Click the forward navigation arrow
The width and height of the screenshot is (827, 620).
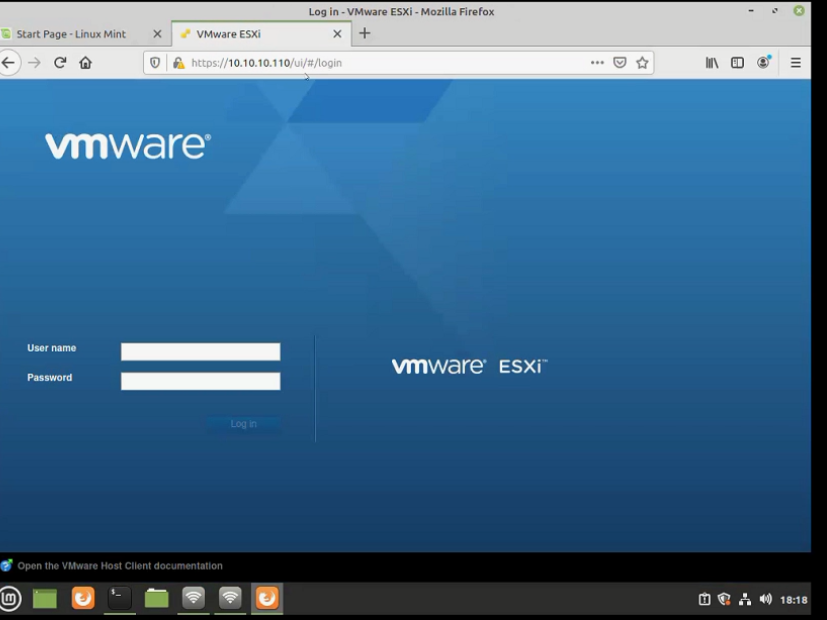click(34, 63)
